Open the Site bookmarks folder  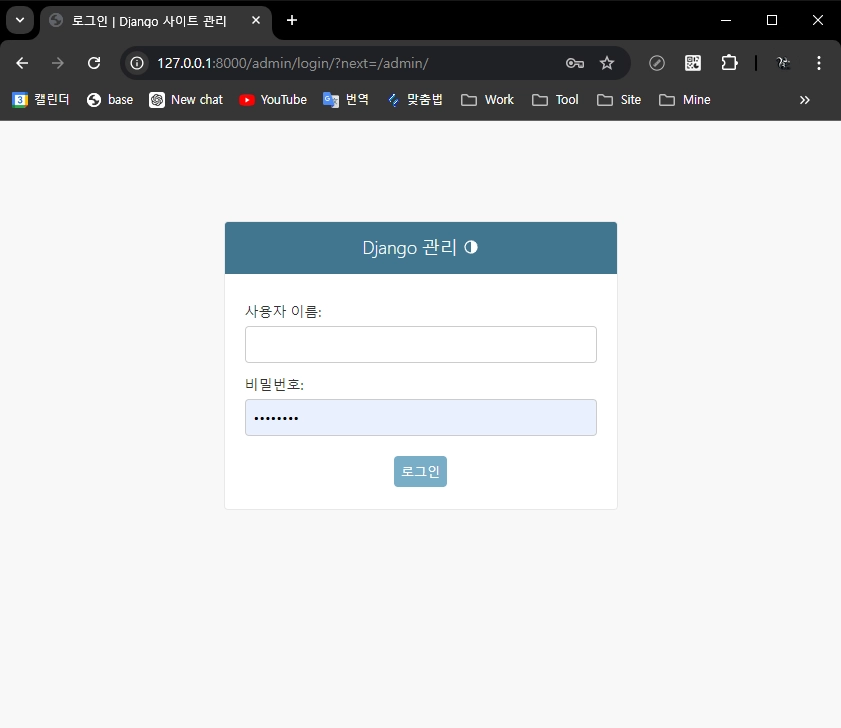[x=619, y=100]
